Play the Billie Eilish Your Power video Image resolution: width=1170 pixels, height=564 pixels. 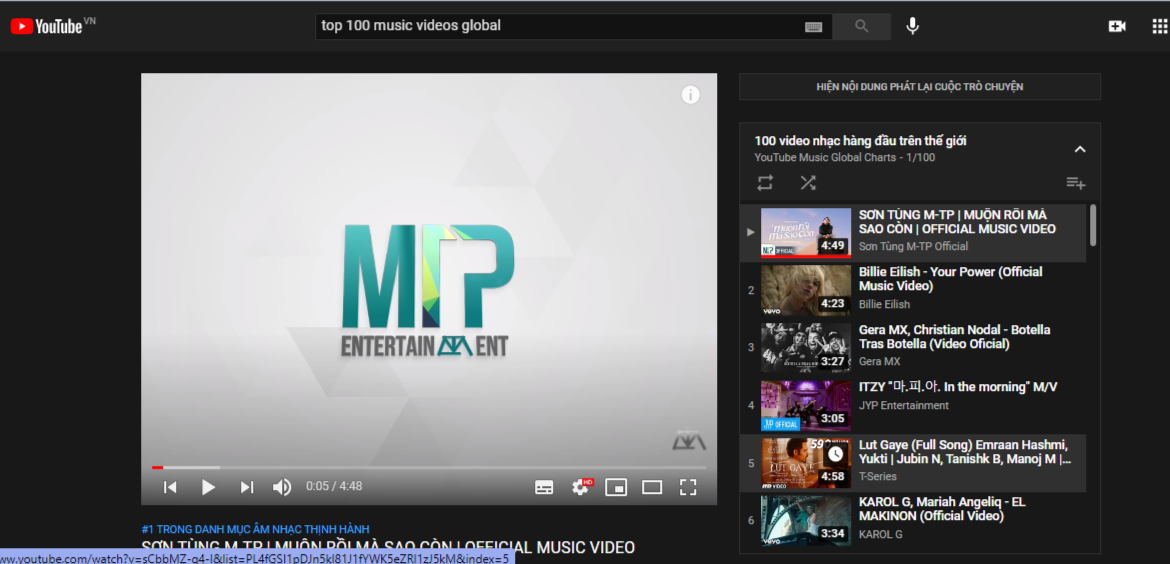pos(950,279)
